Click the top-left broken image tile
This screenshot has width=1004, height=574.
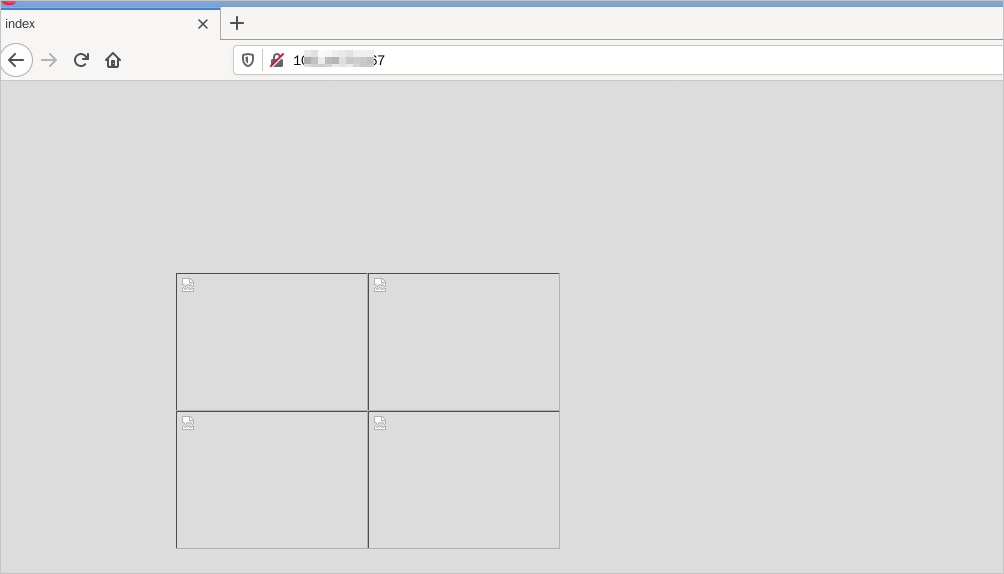pyautogui.click(x=272, y=342)
